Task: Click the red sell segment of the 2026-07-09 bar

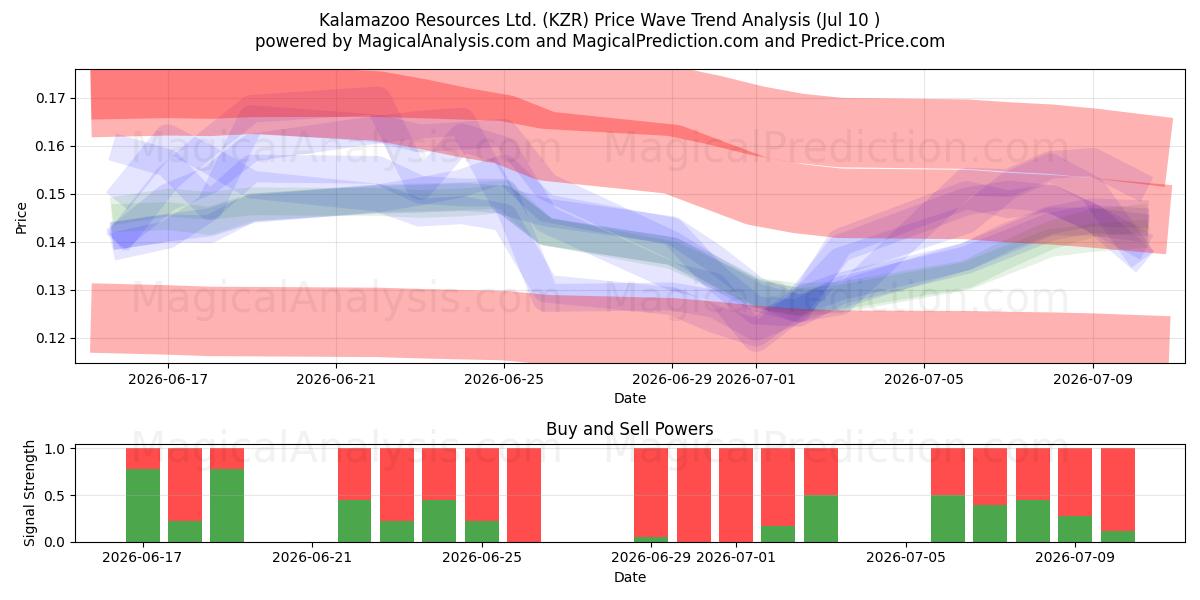Action: [x=1075, y=482]
